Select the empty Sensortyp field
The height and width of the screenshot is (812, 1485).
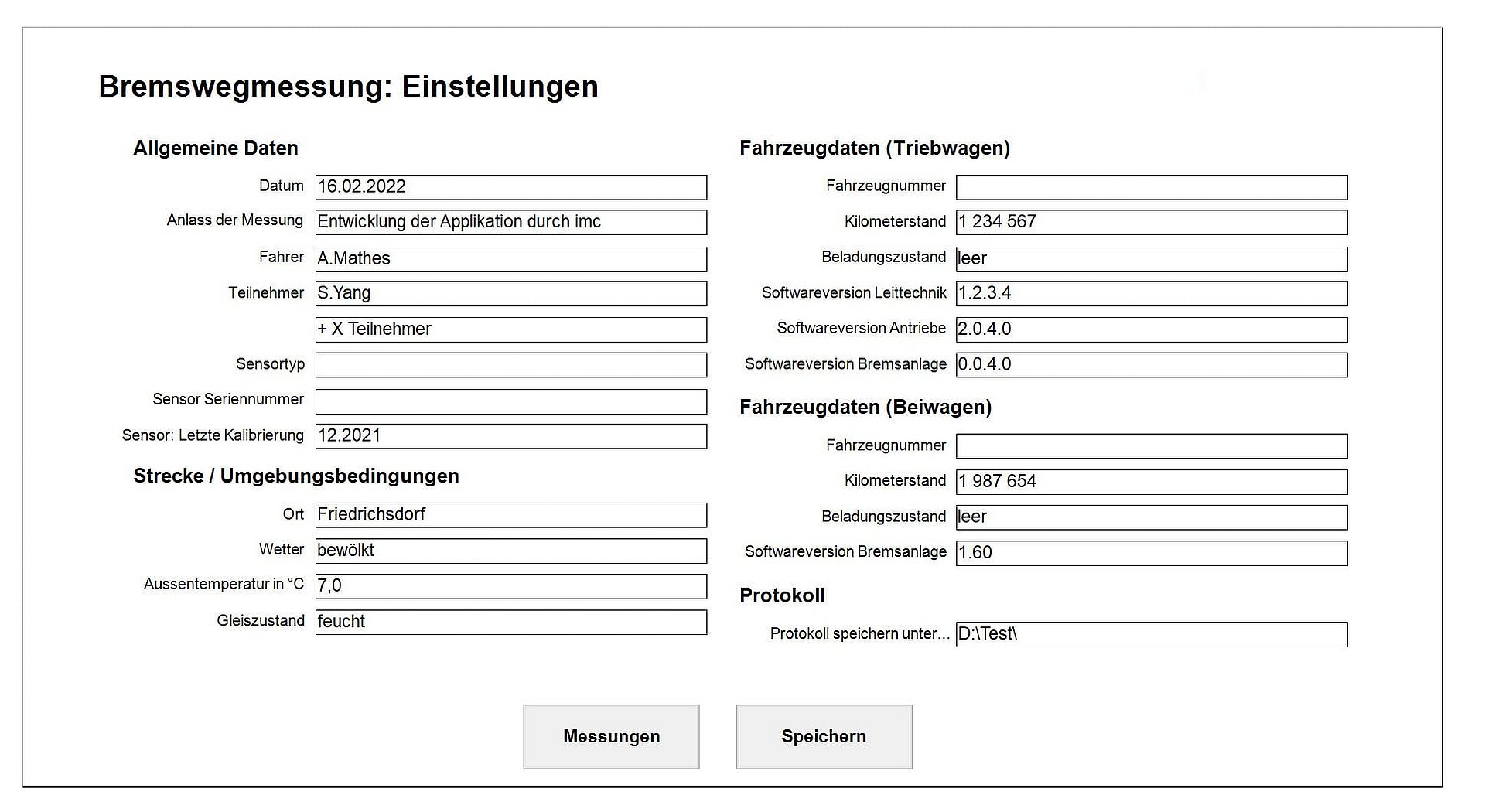pos(510,364)
